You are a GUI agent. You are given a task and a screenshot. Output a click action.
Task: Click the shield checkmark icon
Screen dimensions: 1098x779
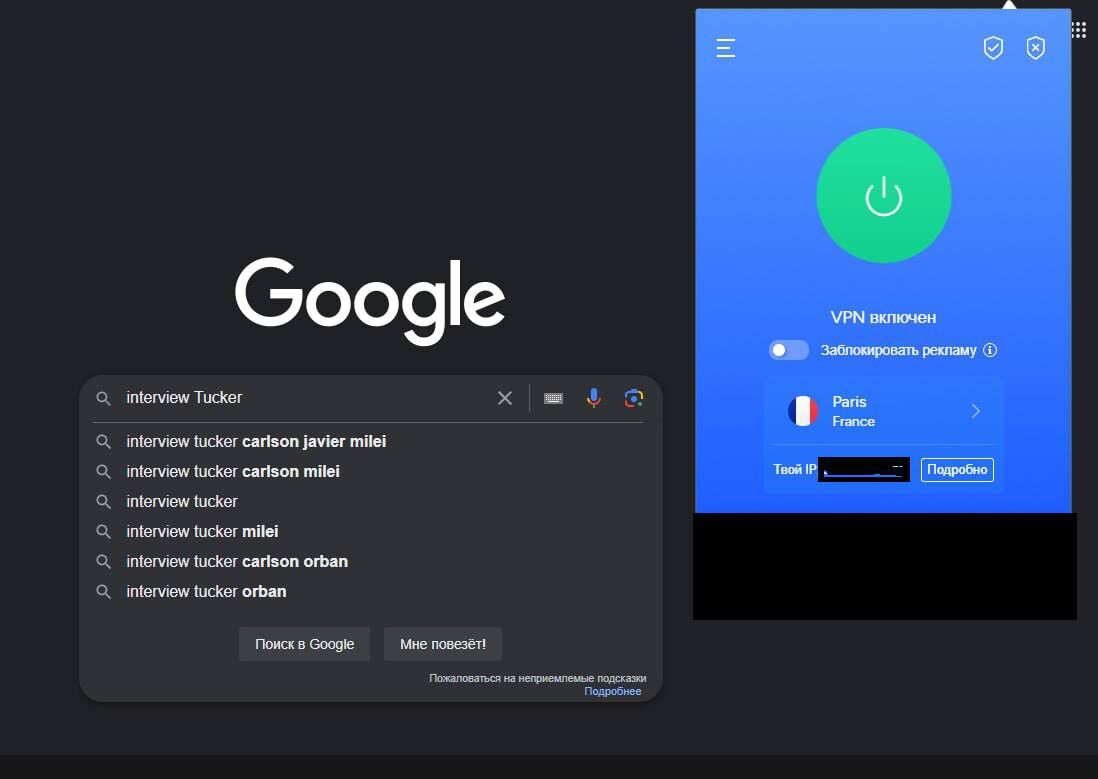993,48
